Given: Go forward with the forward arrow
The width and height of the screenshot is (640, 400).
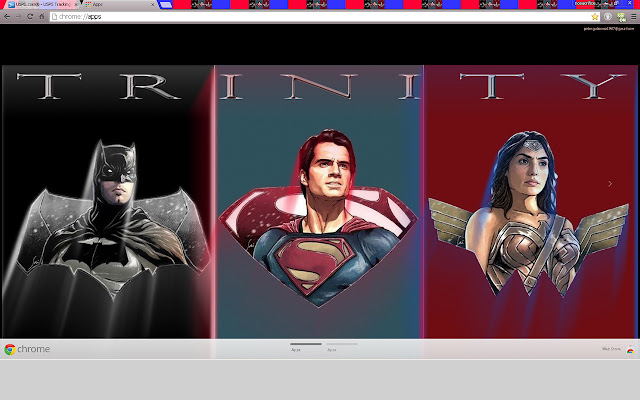Looking at the screenshot, I should point(18,17).
